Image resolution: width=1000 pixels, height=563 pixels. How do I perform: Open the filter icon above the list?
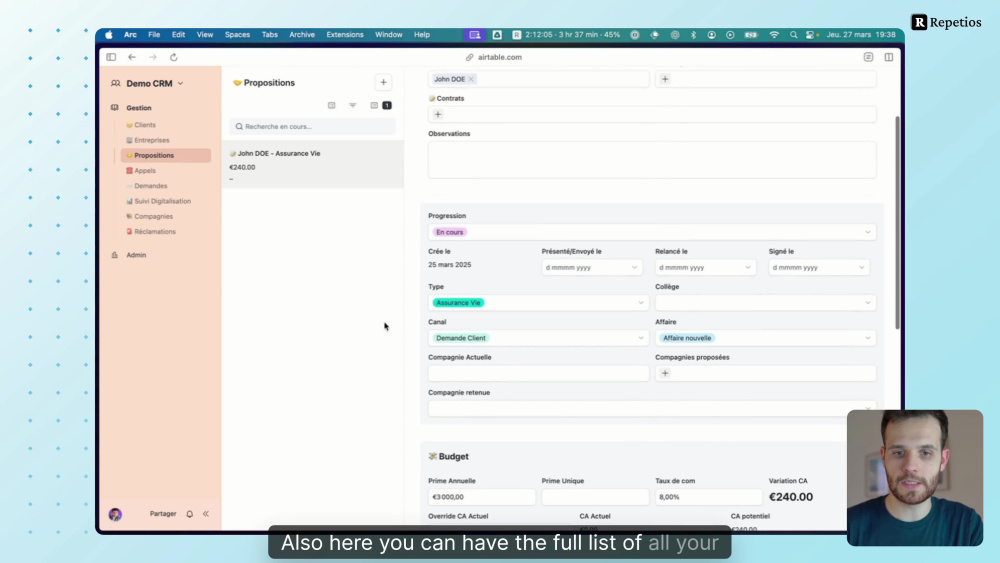click(353, 105)
